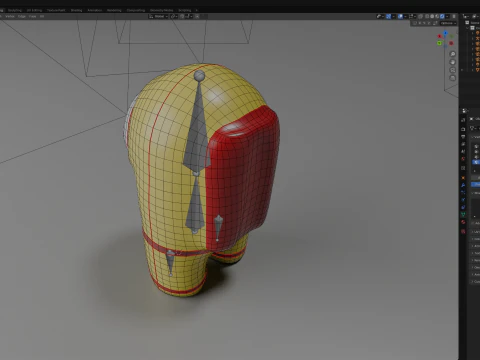Click the bright green Y axis gizmo handle

point(439,43)
